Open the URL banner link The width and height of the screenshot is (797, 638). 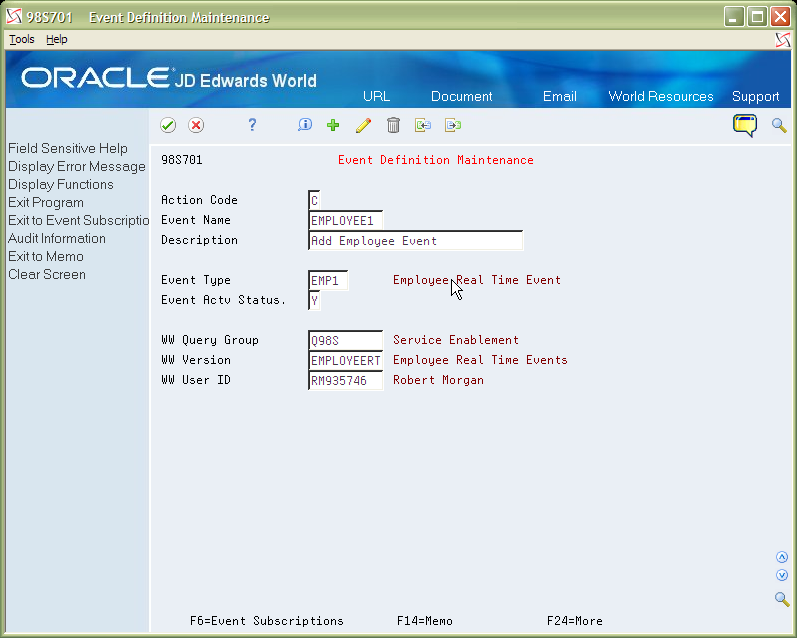click(x=377, y=97)
